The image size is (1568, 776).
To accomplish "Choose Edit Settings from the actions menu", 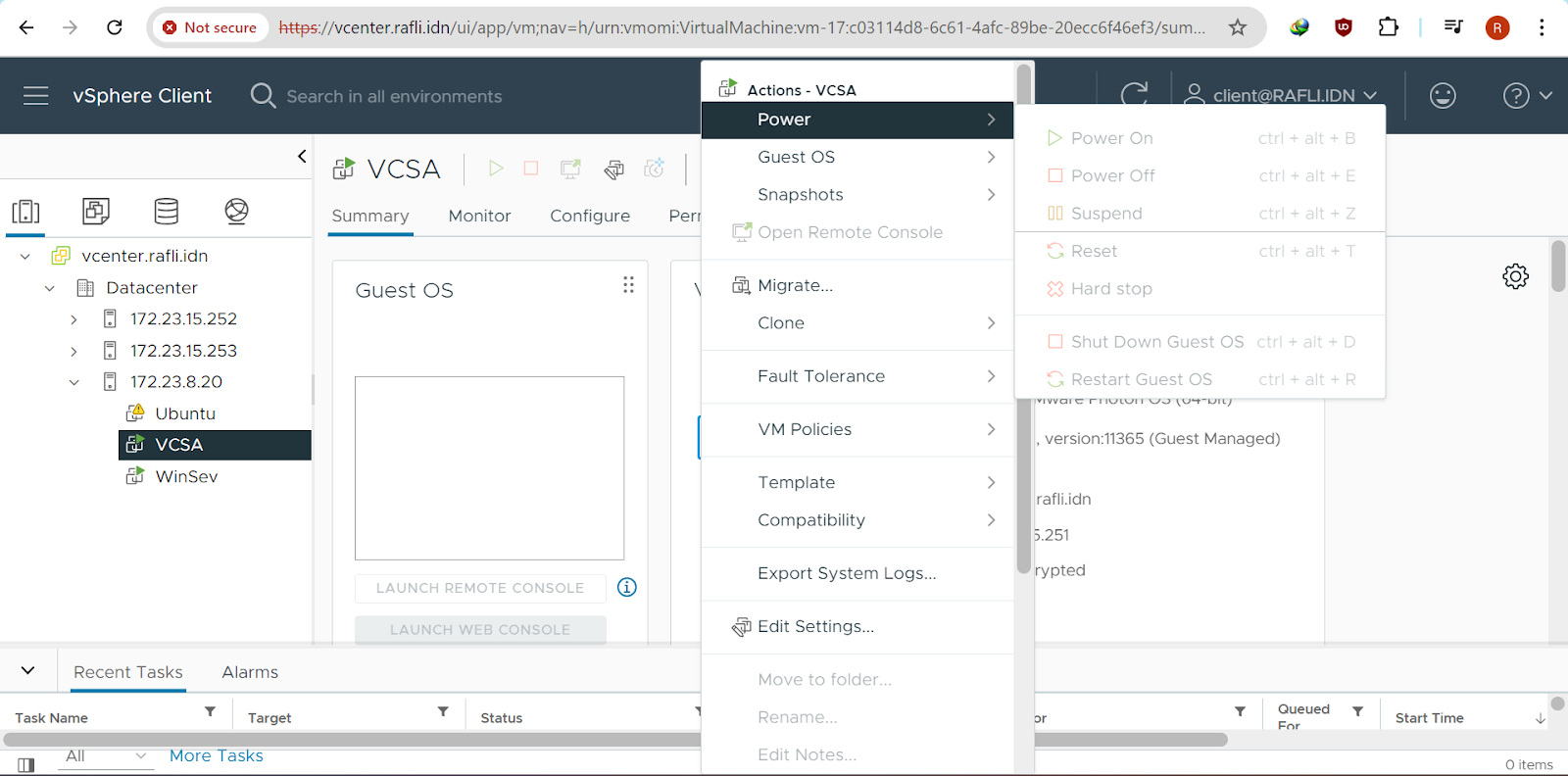I will [x=857, y=626].
